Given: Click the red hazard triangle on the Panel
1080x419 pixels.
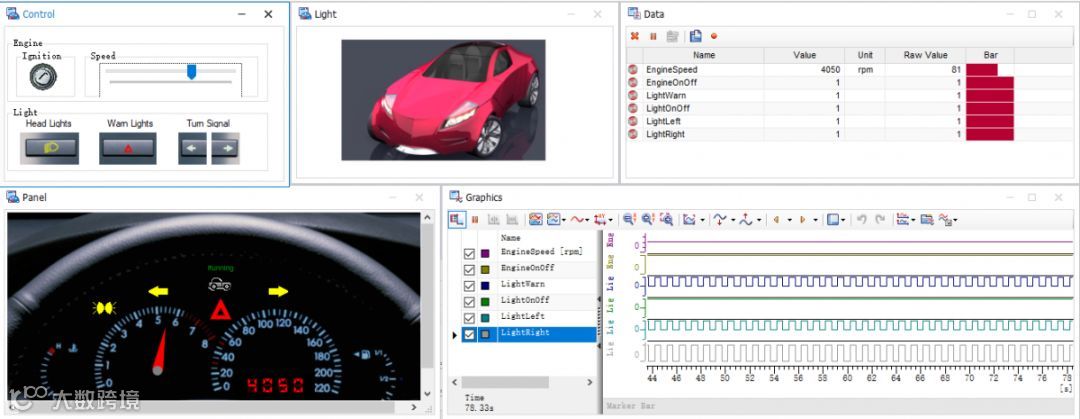Looking at the screenshot, I should coord(220,309).
